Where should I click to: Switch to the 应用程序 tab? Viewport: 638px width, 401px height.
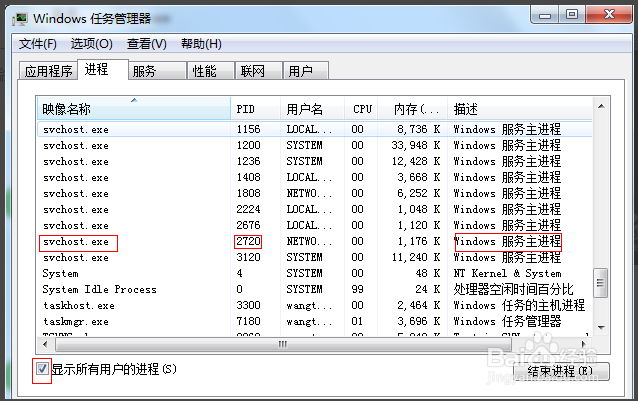[x=48, y=71]
